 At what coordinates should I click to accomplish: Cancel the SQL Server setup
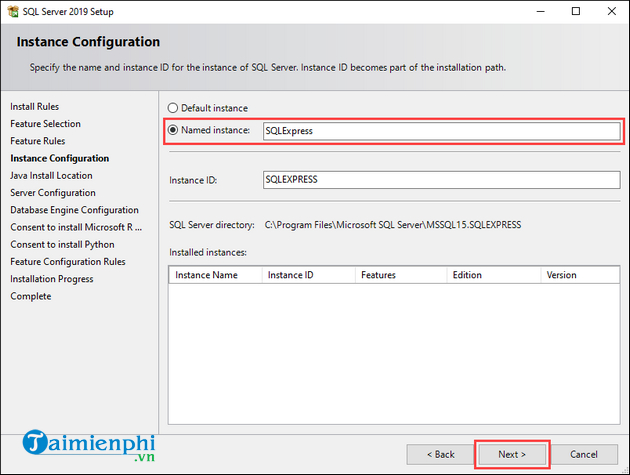click(584, 455)
